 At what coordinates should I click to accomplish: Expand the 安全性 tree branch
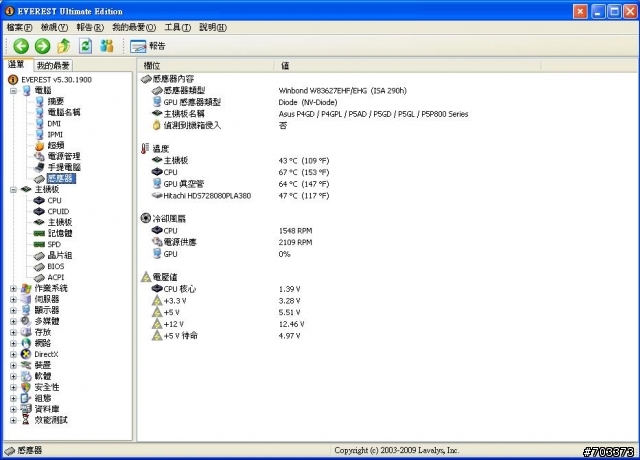[x=13, y=388]
